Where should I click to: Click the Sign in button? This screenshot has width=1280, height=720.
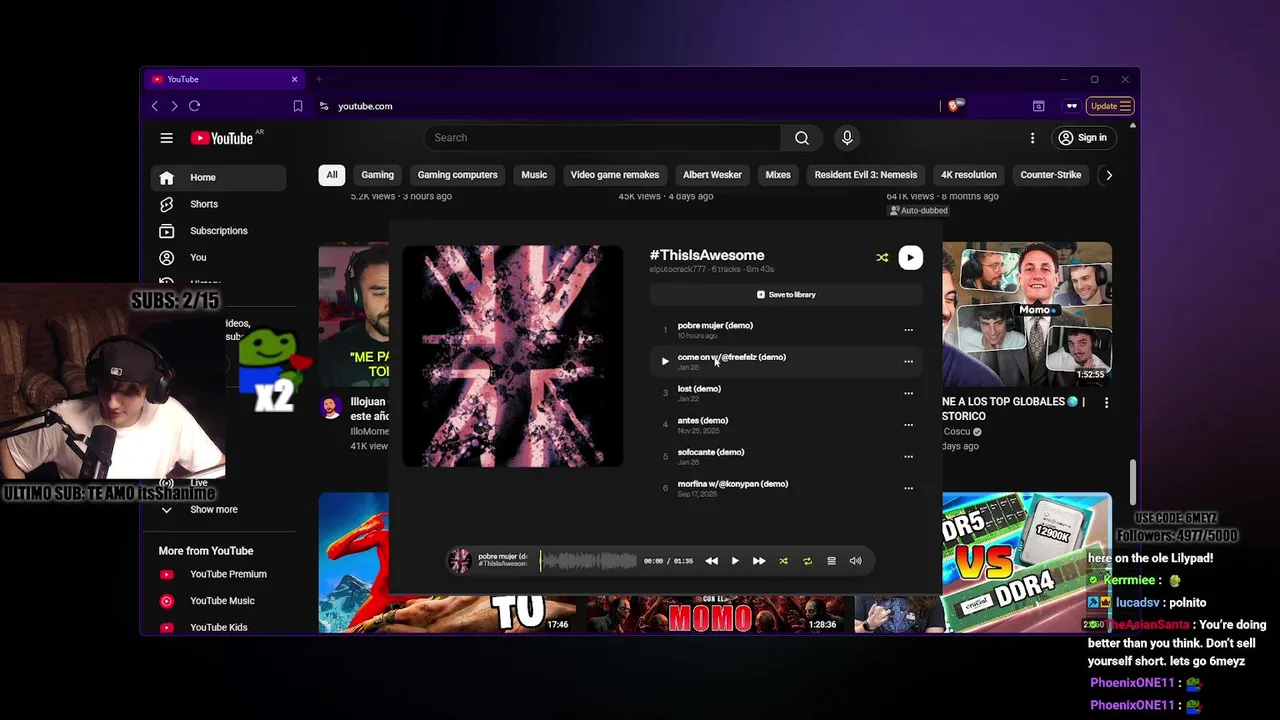(1083, 138)
